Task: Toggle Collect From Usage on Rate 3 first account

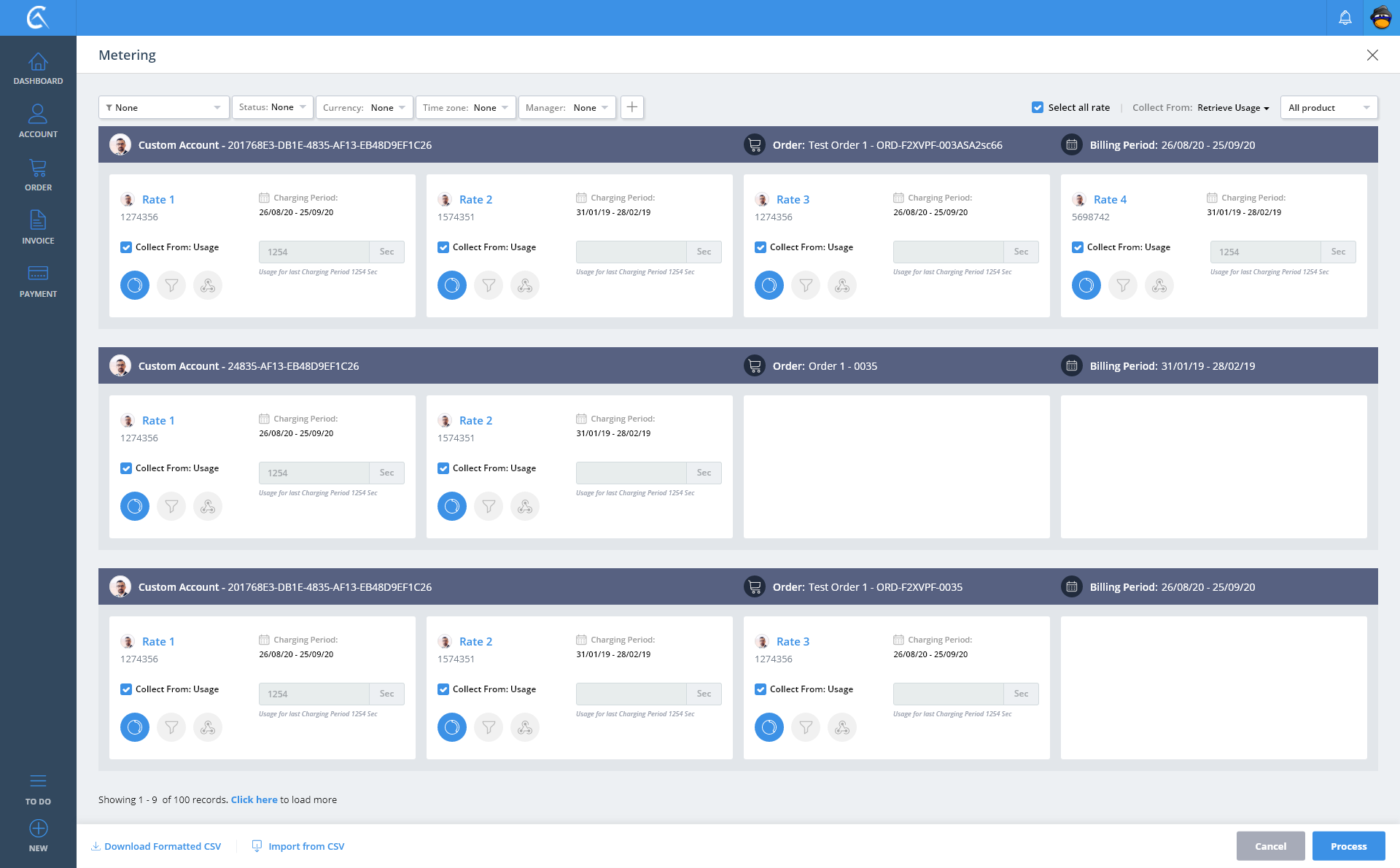Action: [x=761, y=247]
